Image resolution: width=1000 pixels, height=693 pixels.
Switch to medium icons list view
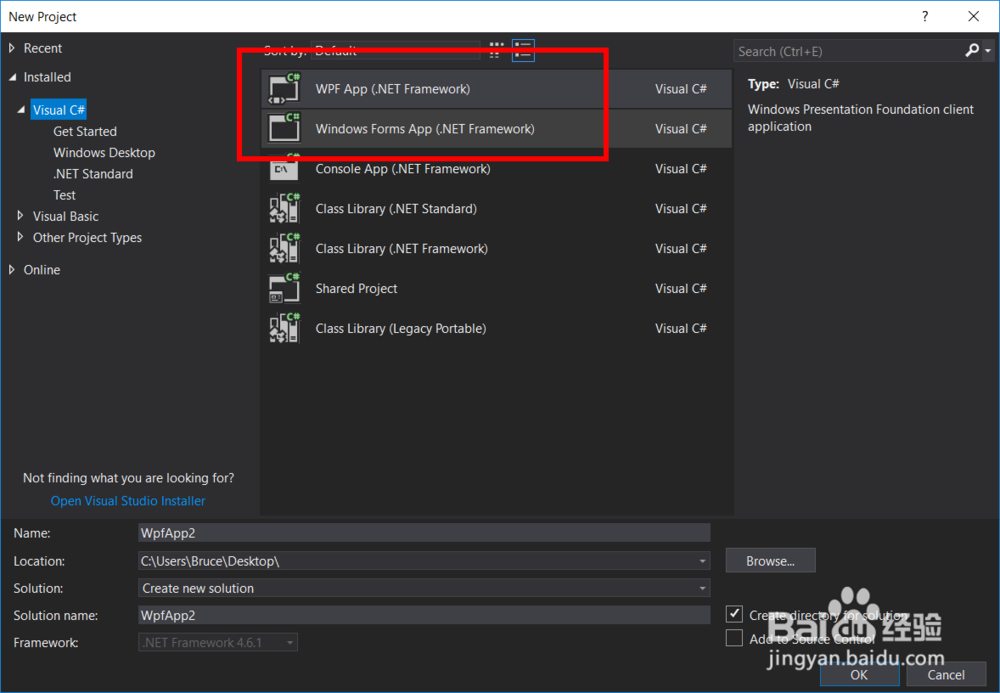[x=523, y=50]
